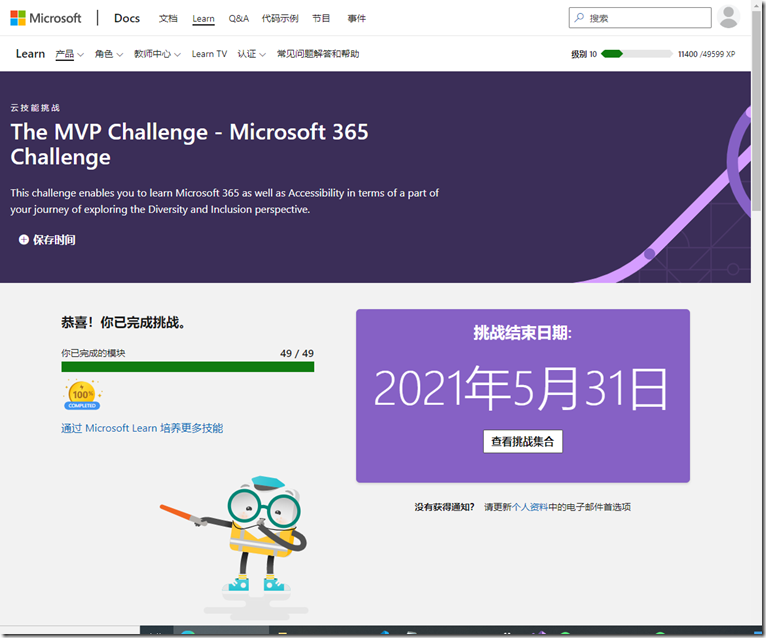The height and width of the screenshot is (638, 766).
Task: Click the 11400 /49599 XP text
Action: tap(706, 54)
